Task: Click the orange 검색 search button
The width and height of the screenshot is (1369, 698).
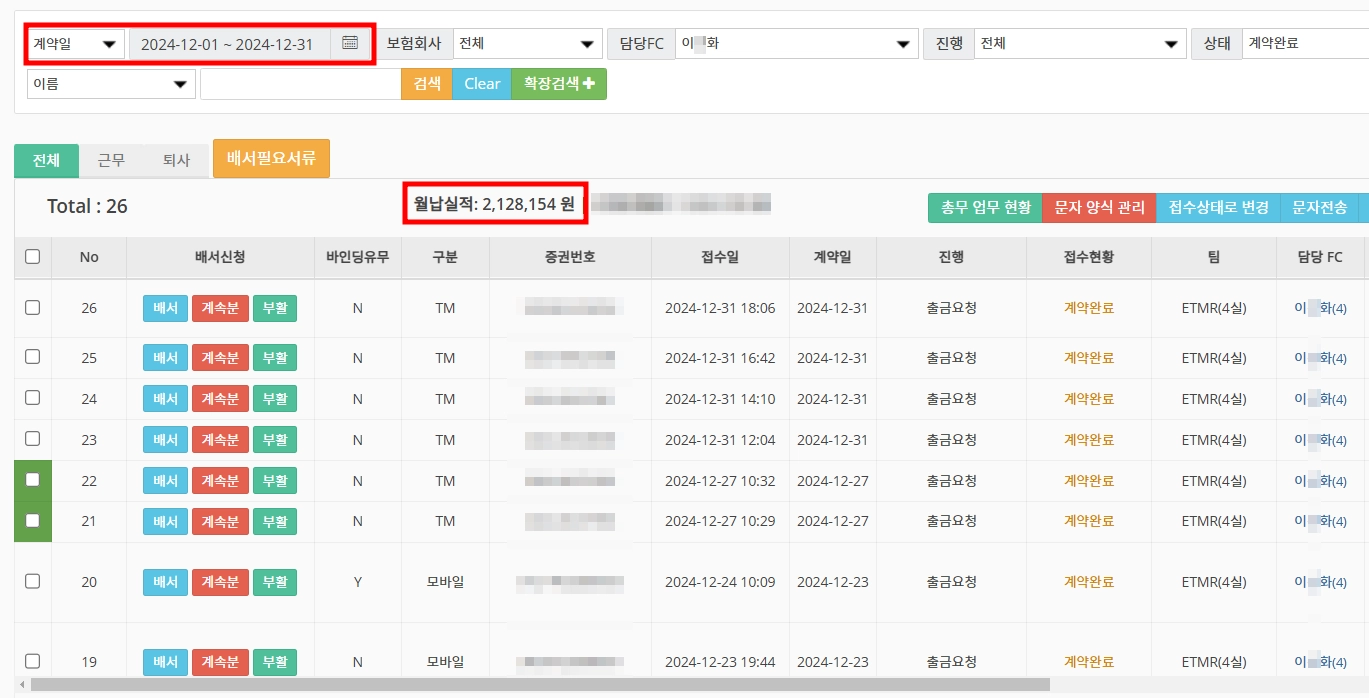Action: [x=427, y=84]
